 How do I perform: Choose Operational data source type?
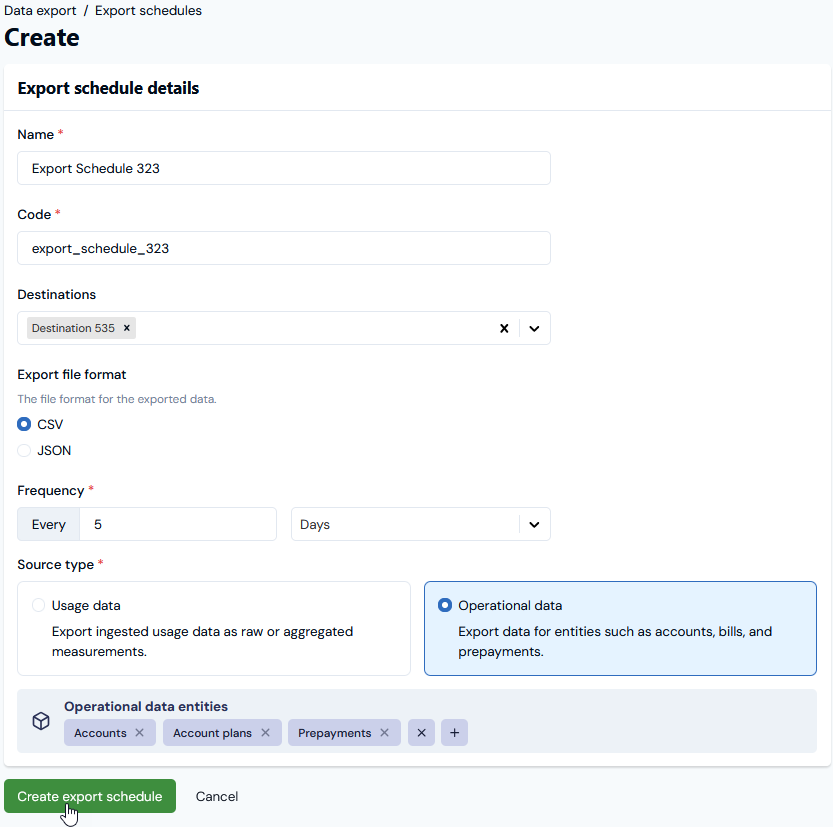tap(620, 628)
